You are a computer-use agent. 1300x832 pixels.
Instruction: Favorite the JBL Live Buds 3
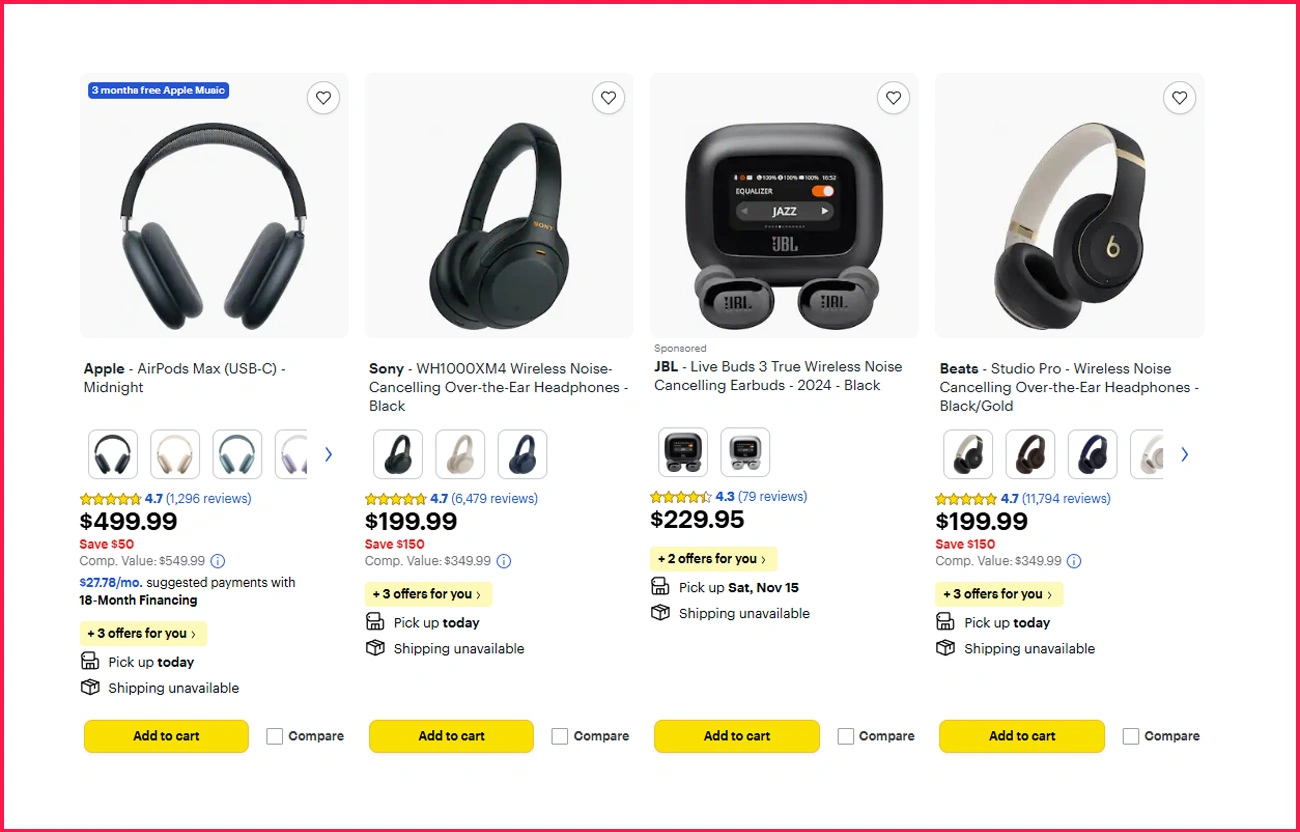click(x=893, y=98)
